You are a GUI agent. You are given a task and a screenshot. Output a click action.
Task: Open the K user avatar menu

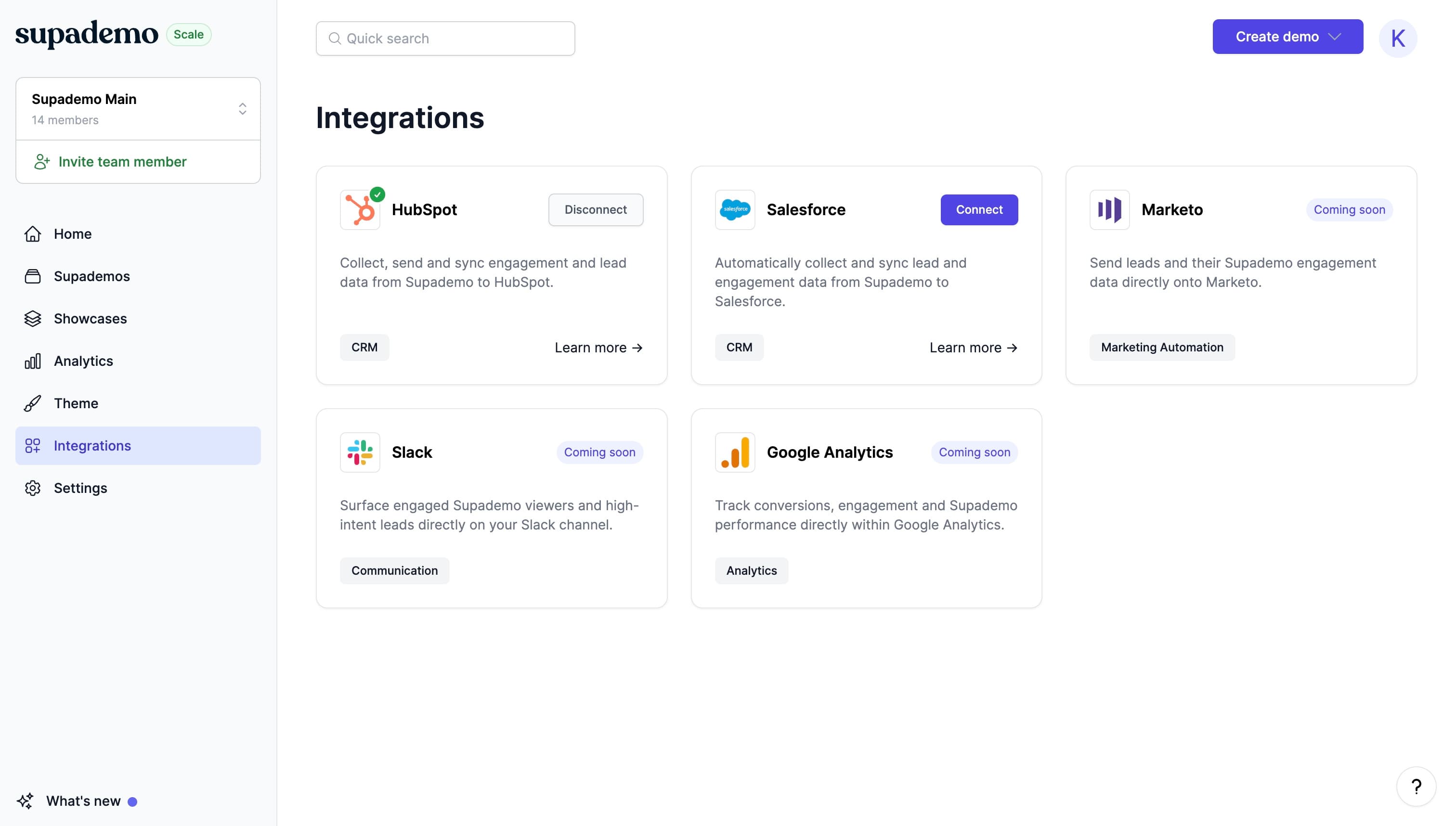pos(1398,39)
